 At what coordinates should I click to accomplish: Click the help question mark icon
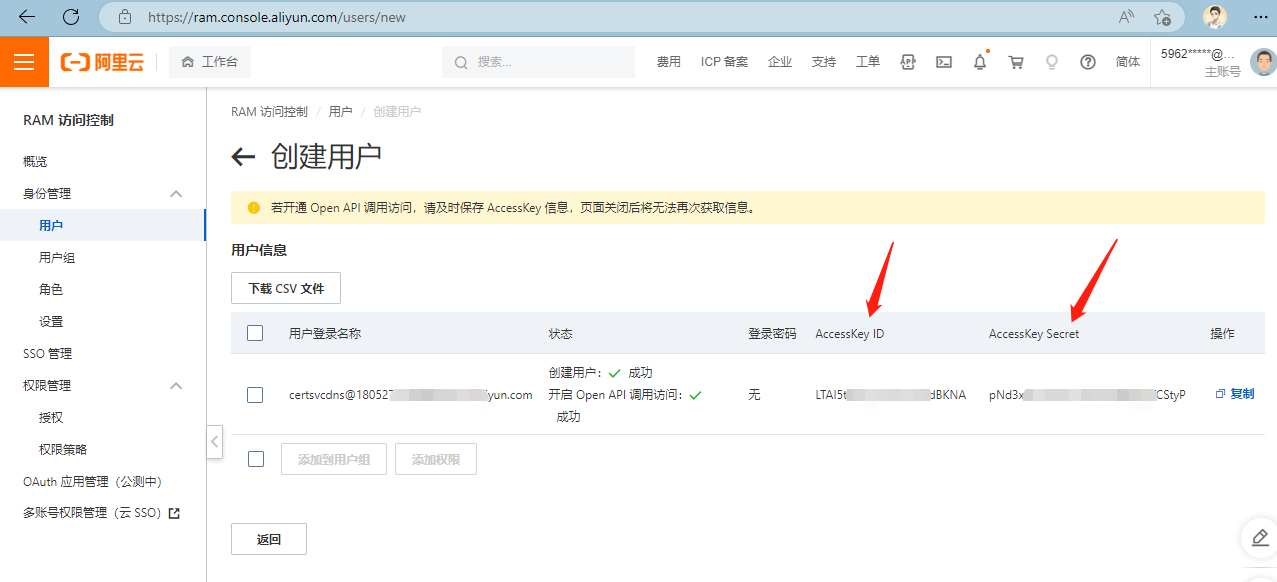pyautogui.click(x=1087, y=62)
